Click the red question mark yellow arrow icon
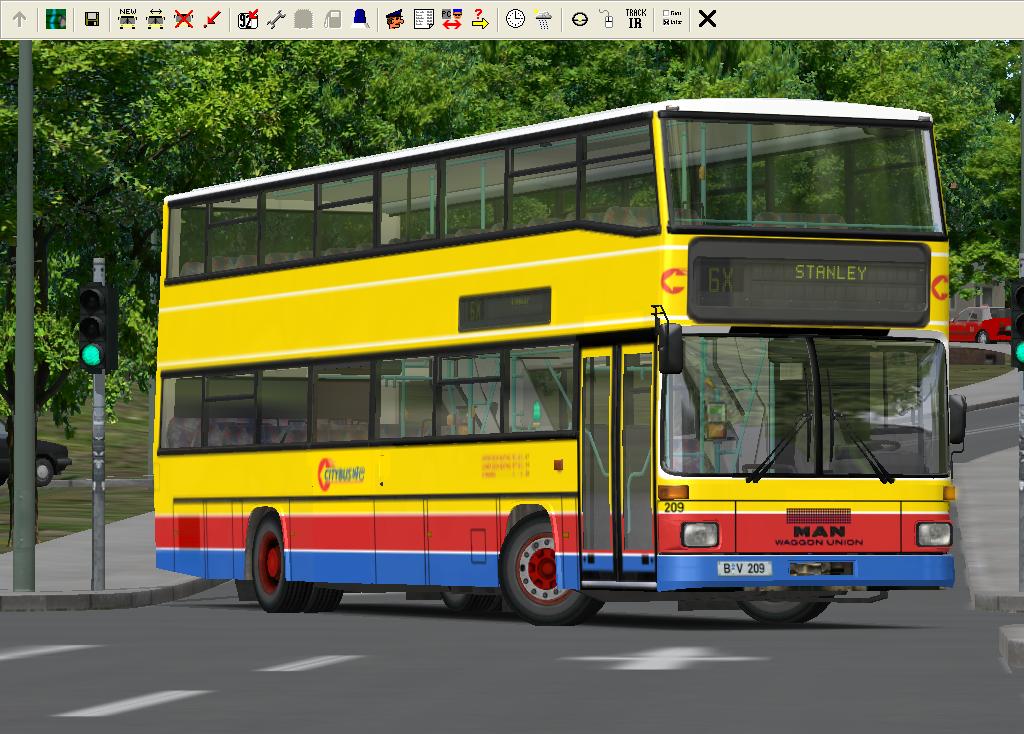The height and width of the screenshot is (734, 1024). point(480,19)
